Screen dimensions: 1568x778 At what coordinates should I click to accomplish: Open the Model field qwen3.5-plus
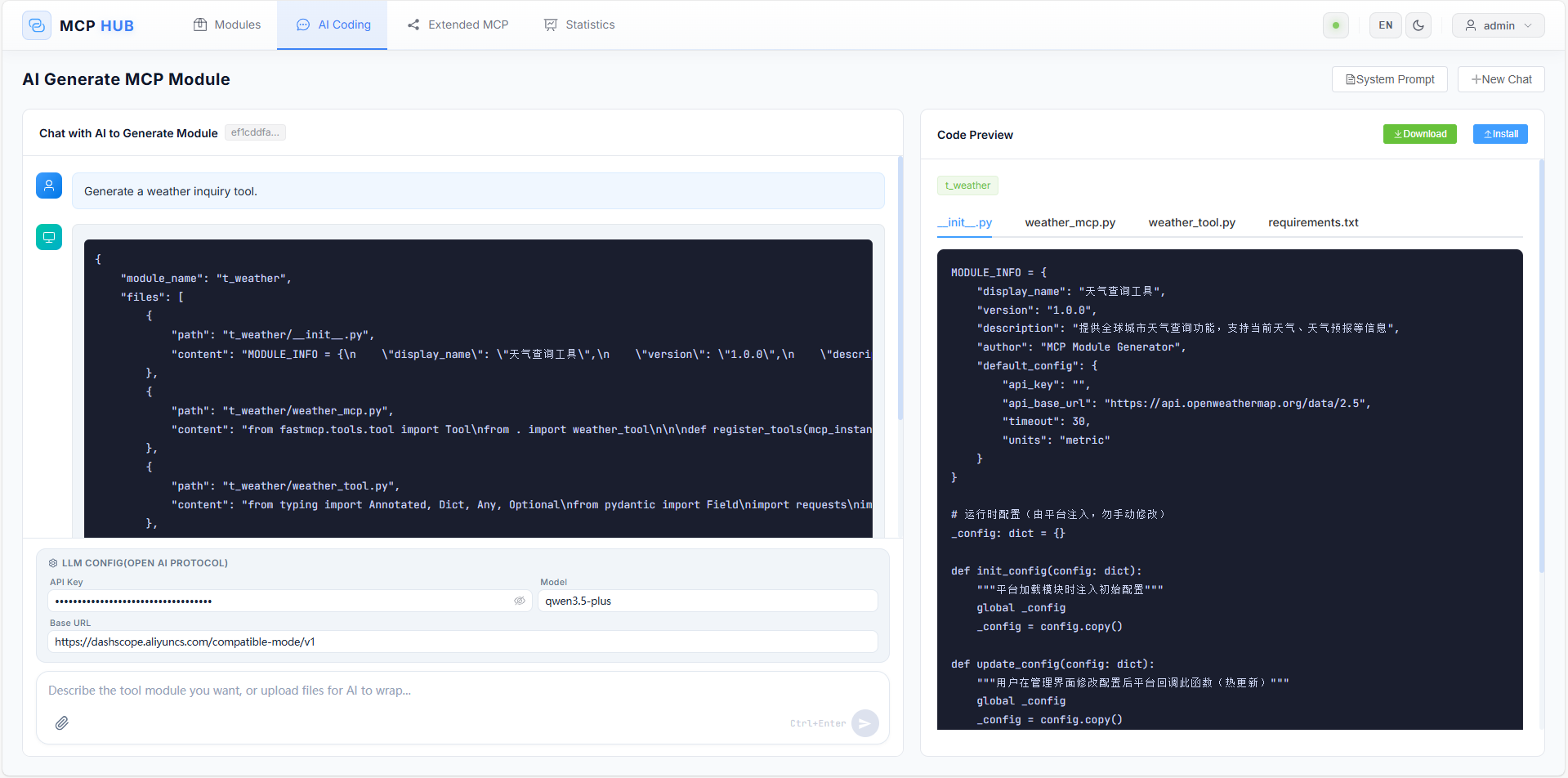click(707, 601)
